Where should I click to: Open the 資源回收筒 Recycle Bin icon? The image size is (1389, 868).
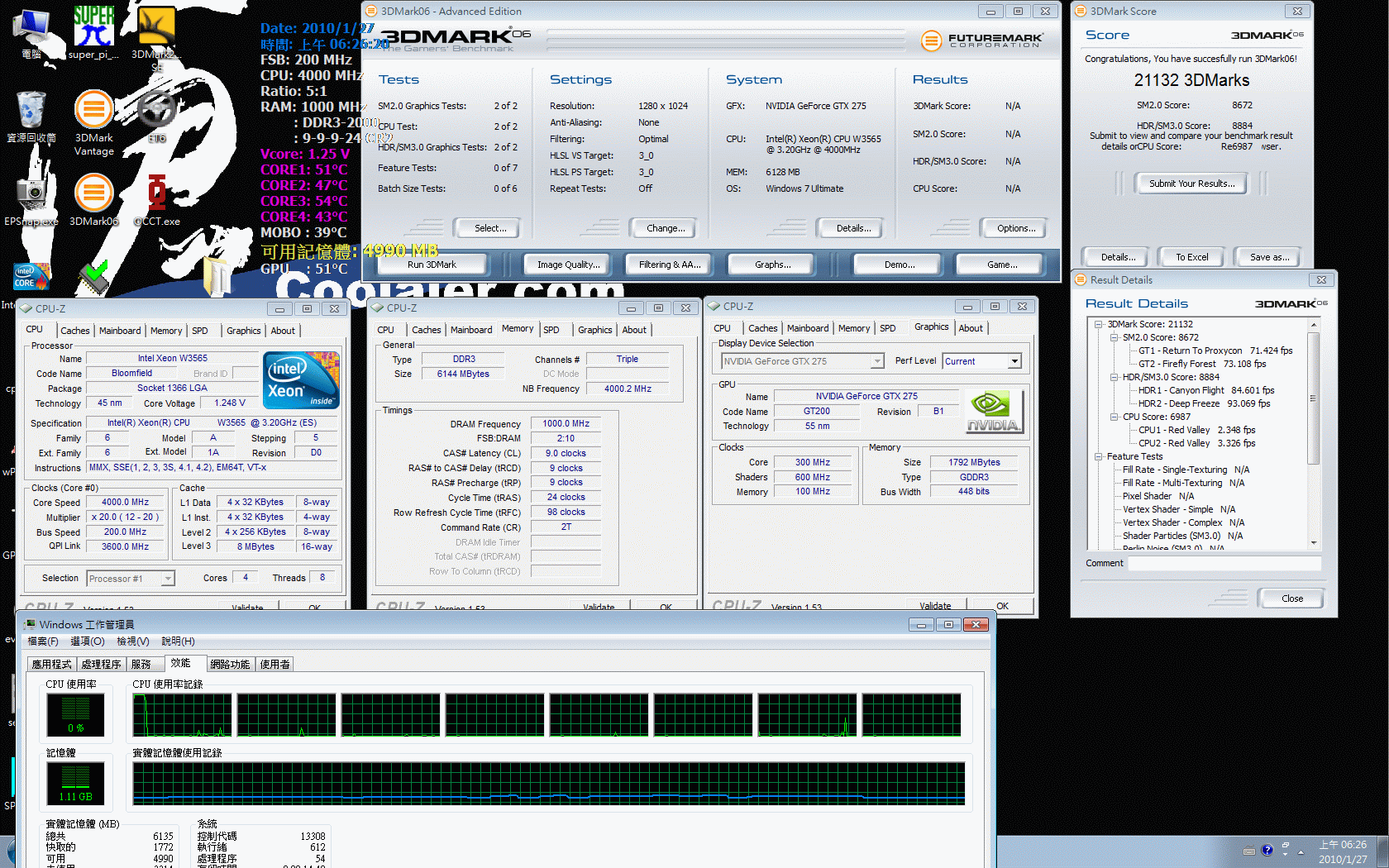tap(31, 116)
